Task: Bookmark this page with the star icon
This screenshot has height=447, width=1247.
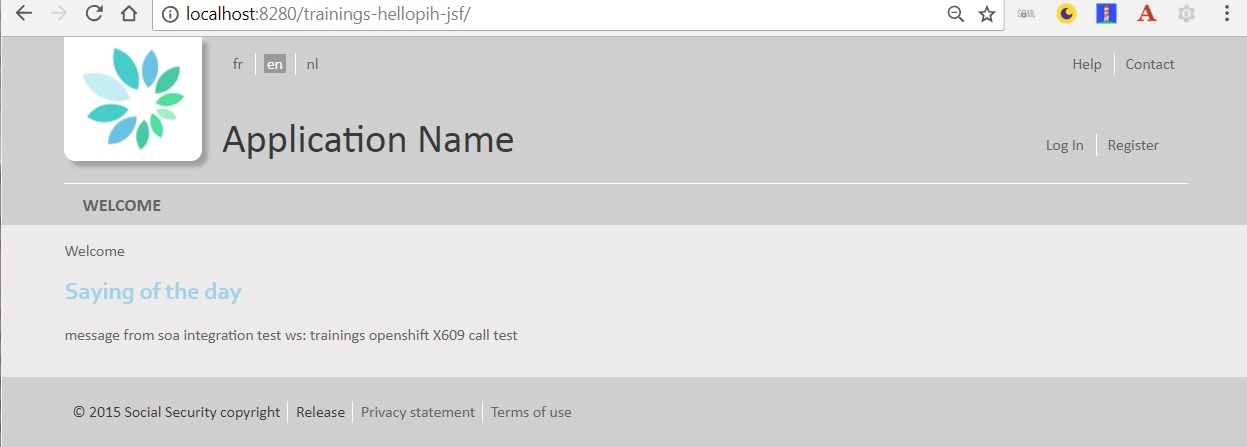Action: click(x=987, y=14)
